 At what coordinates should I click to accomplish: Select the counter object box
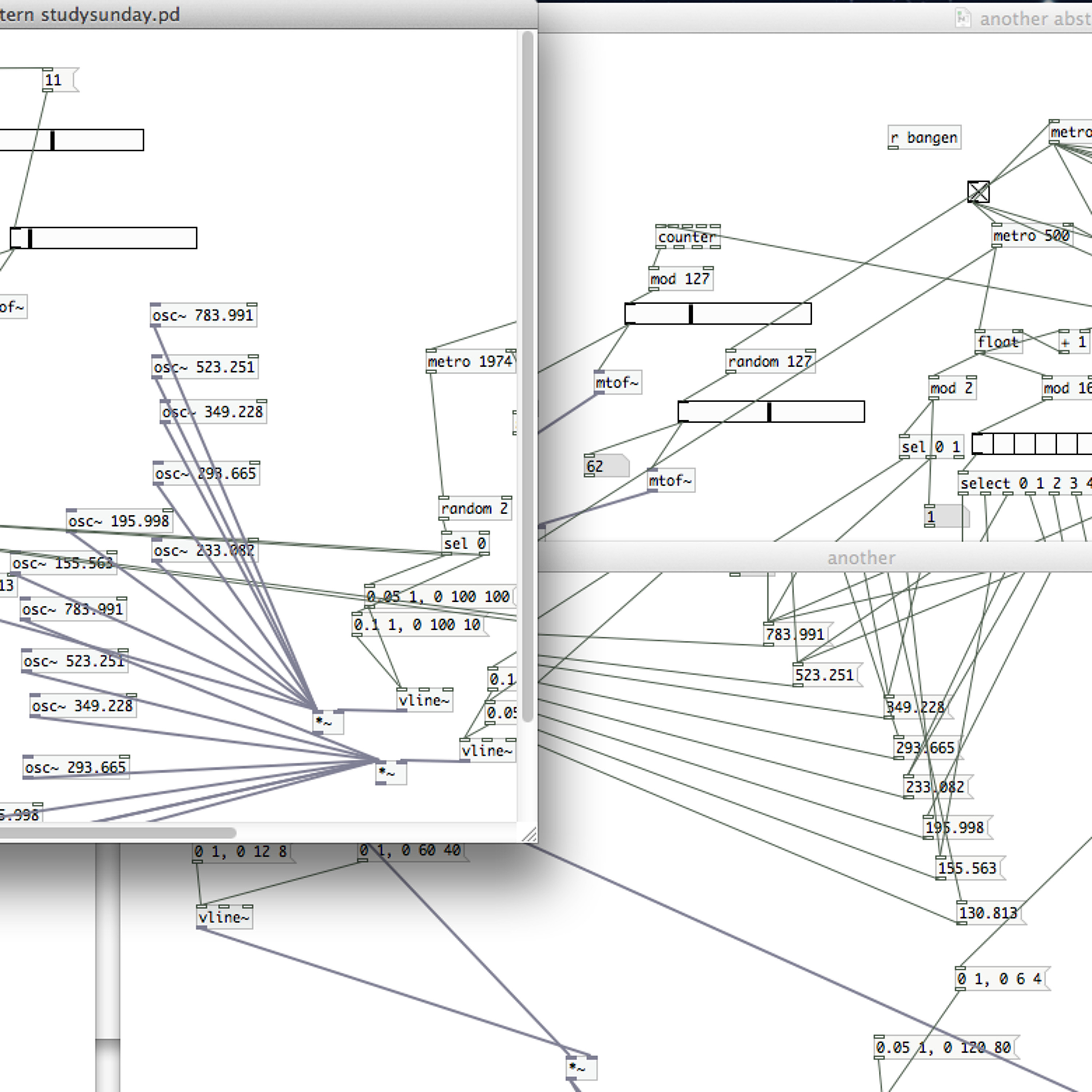pos(687,237)
